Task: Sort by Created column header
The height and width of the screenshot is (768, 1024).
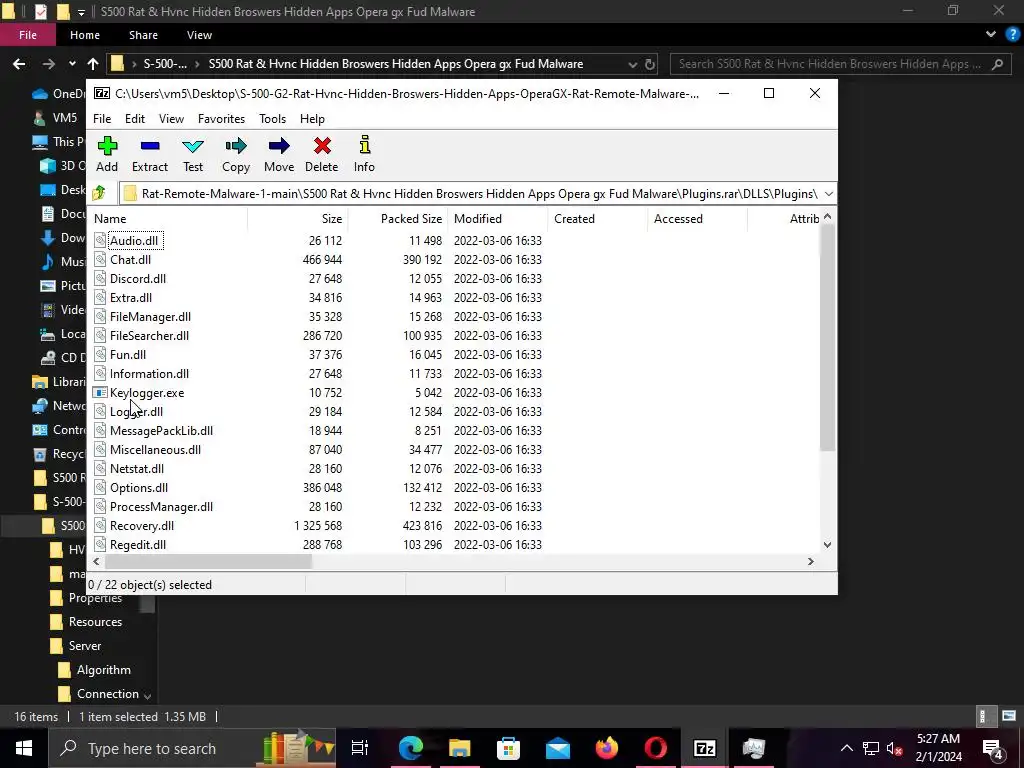Action: [598, 219]
